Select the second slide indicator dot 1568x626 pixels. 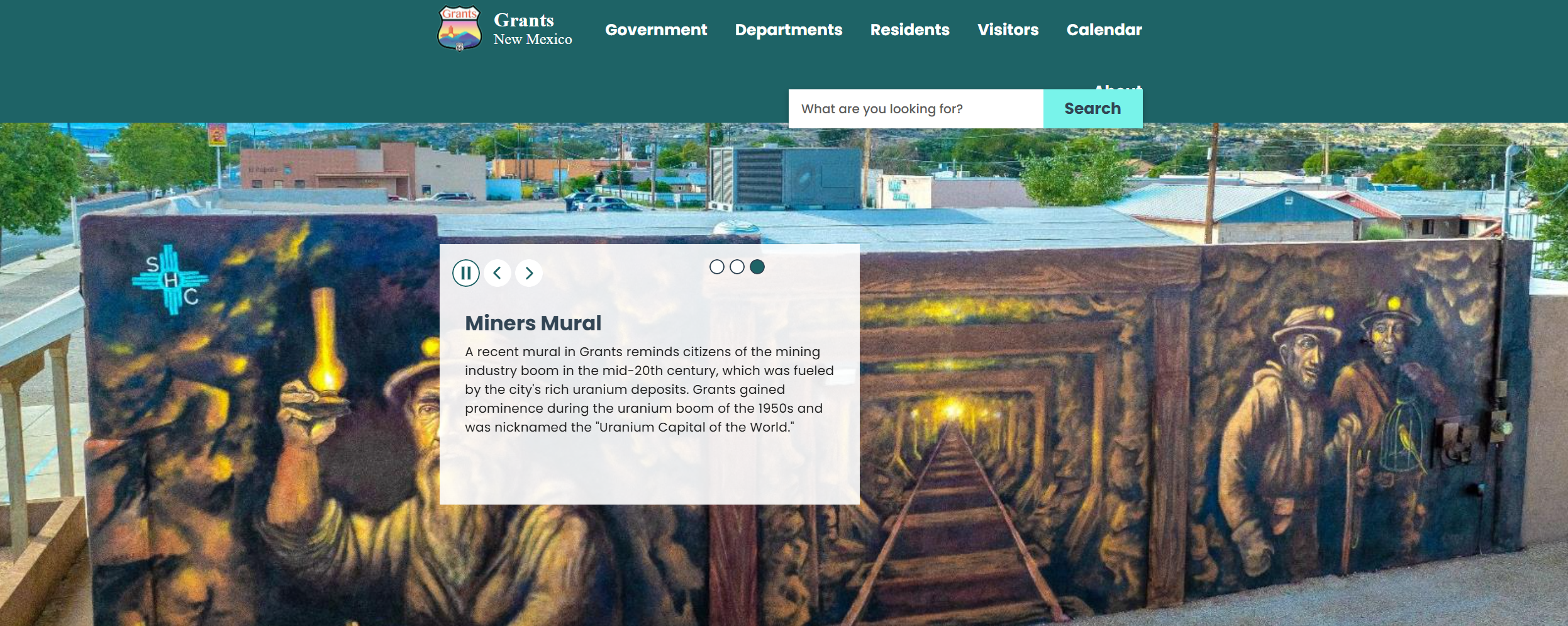(x=737, y=267)
